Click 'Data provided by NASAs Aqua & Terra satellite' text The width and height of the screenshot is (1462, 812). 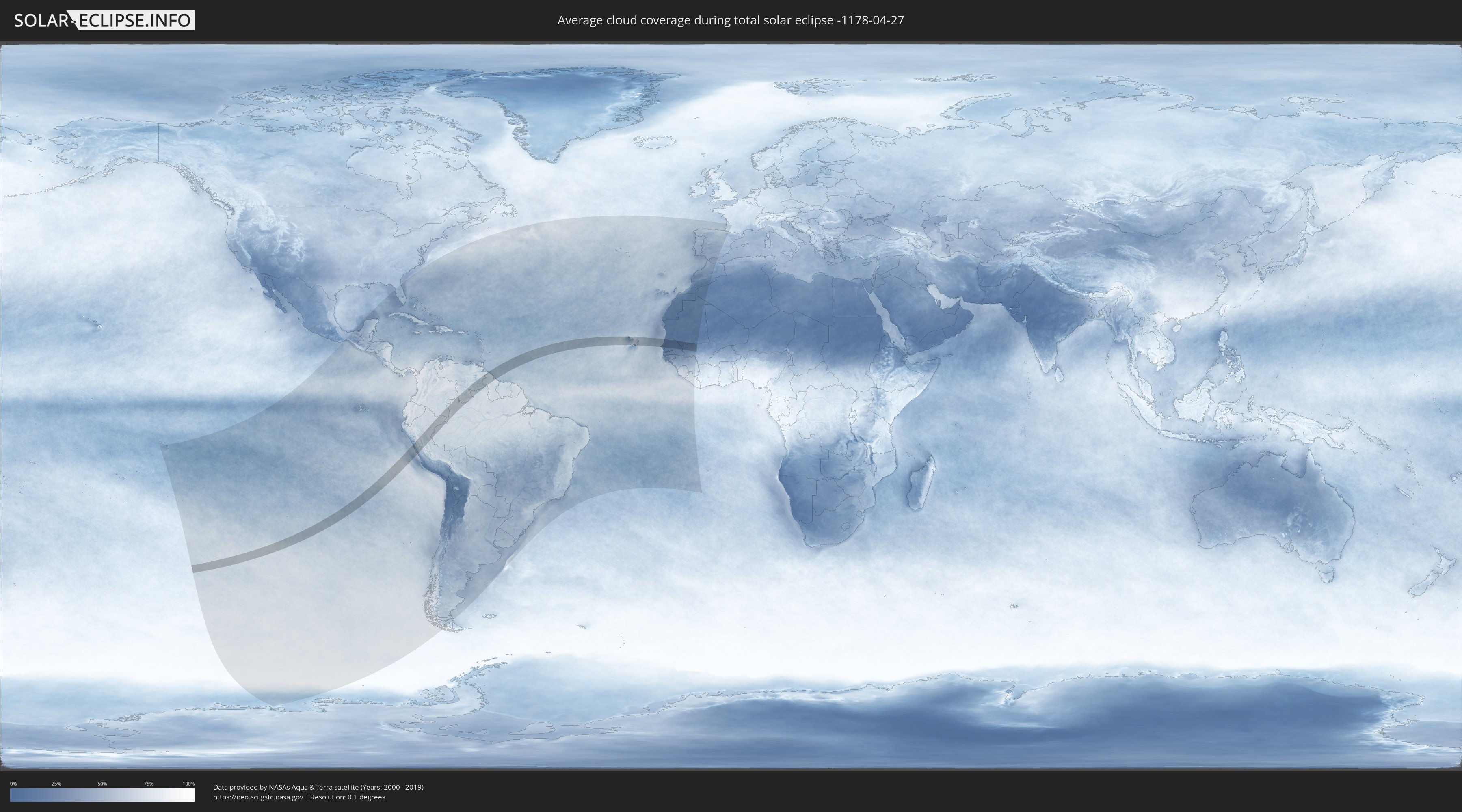click(x=286, y=787)
